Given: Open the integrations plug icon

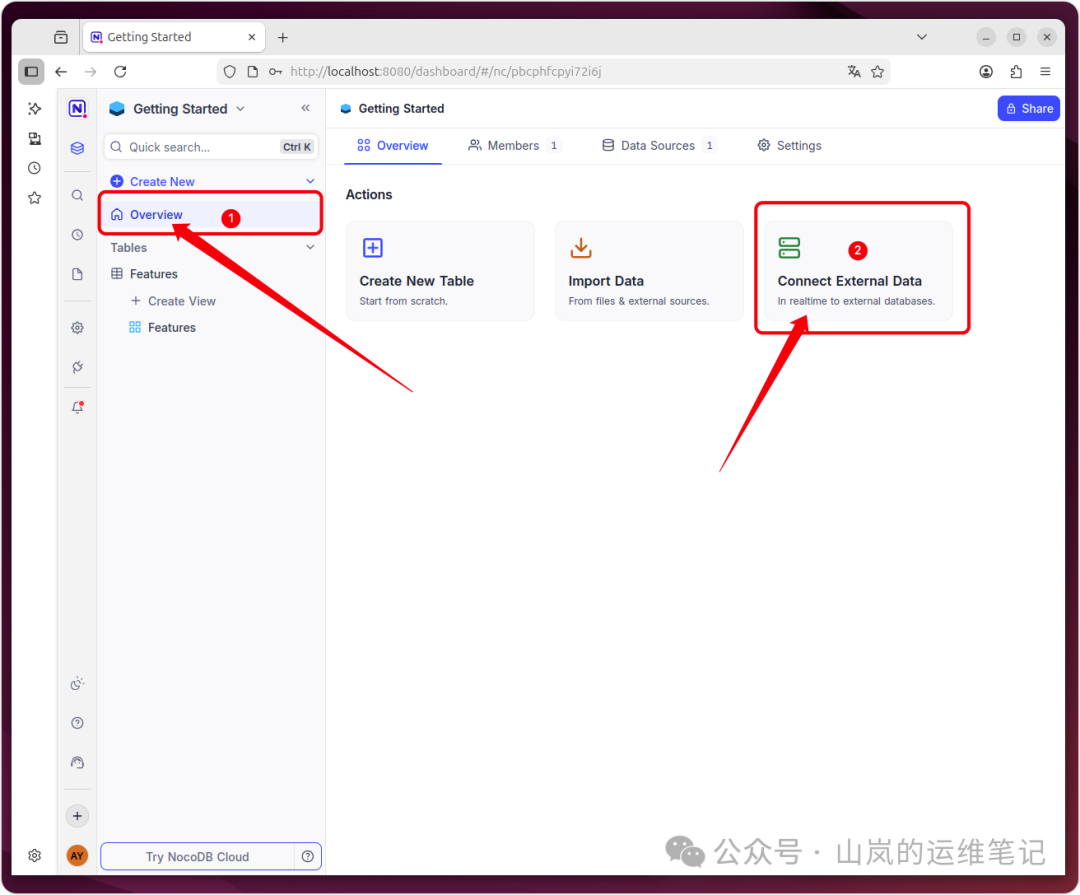Looking at the screenshot, I should [77, 367].
